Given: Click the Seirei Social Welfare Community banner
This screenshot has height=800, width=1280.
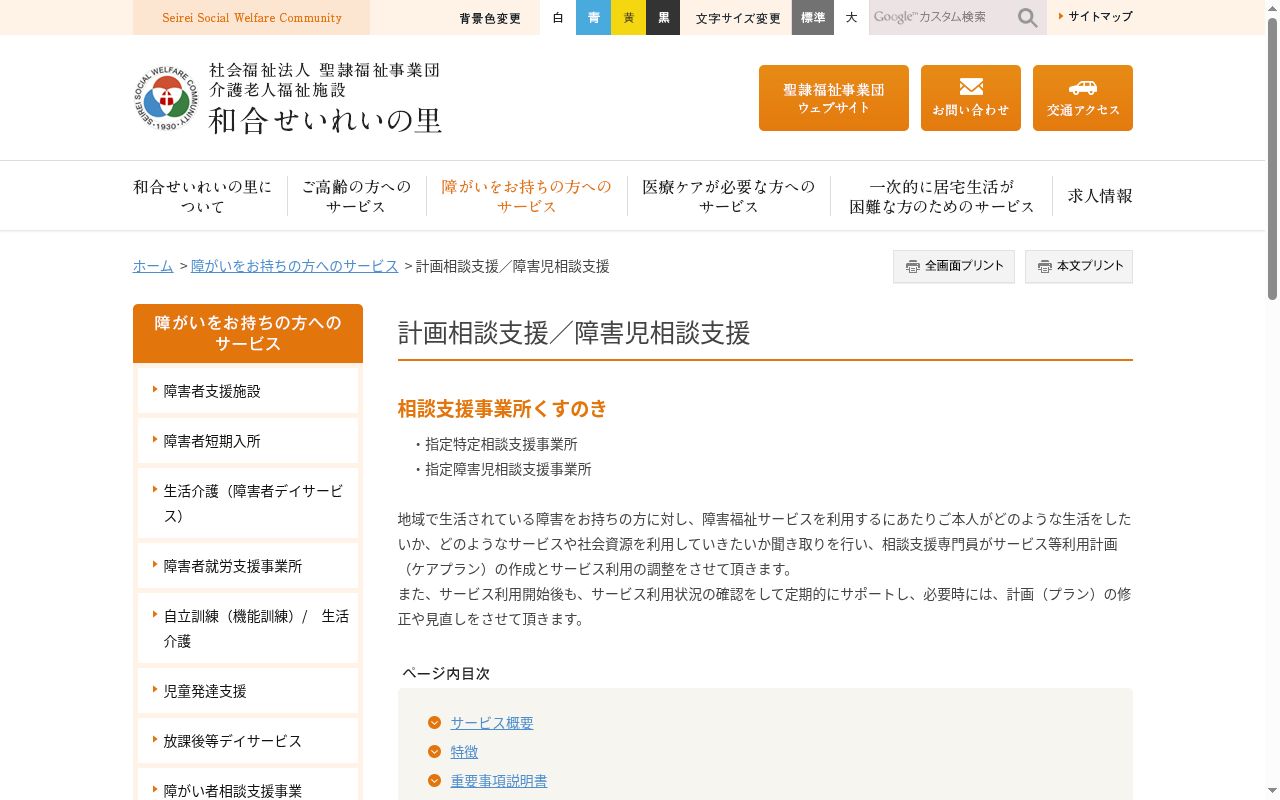Looking at the screenshot, I should (251, 18).
